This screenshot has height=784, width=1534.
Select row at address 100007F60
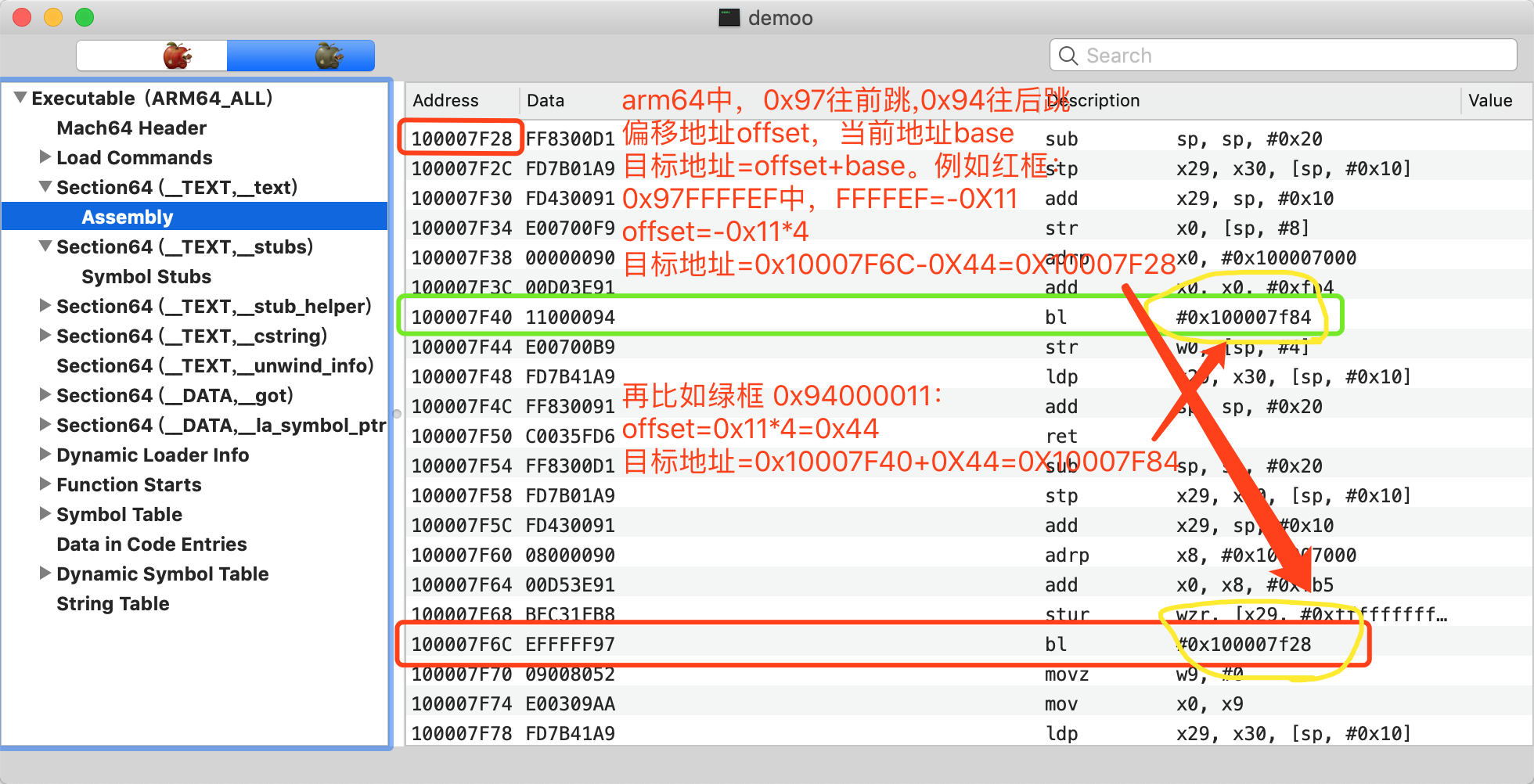tap(969, 555)
